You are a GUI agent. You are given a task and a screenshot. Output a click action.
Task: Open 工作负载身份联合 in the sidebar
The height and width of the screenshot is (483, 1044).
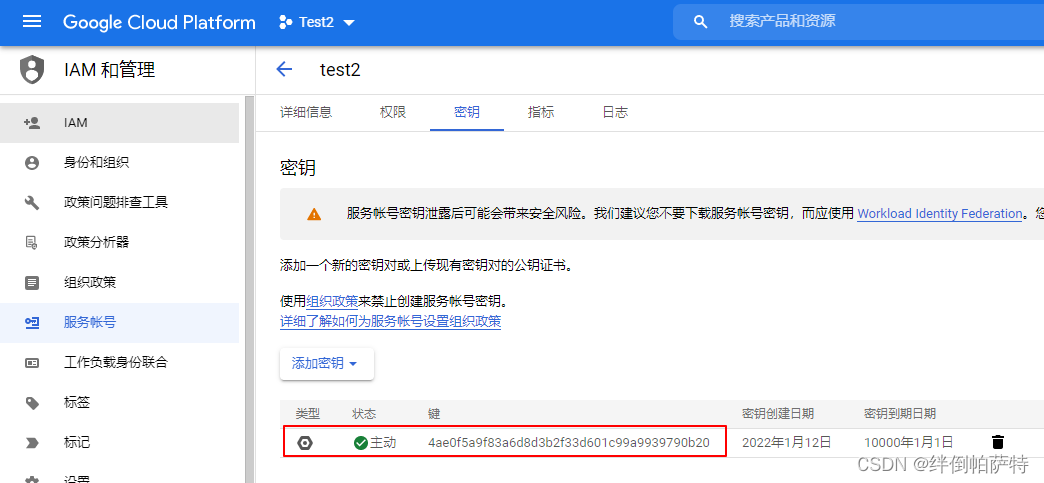point(119,362)
